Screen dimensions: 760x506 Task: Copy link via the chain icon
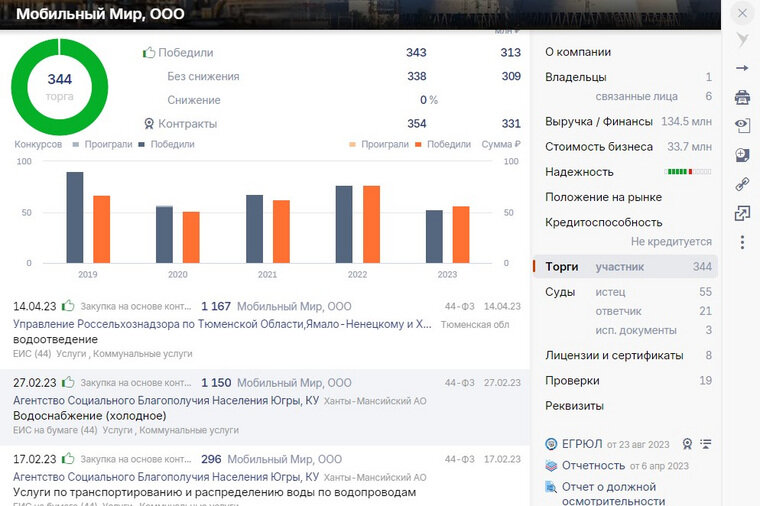point(742,184)
